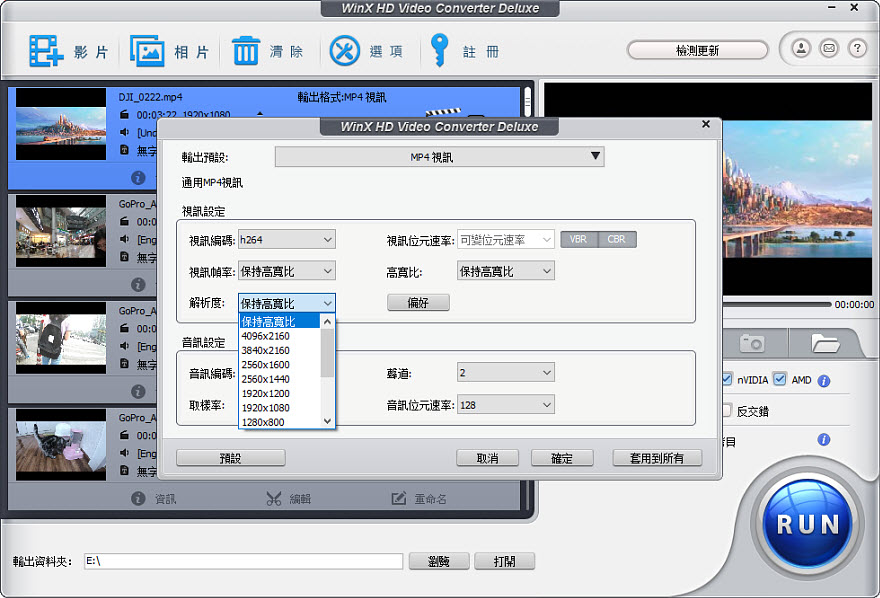Select 3840x2160 resolution

click(x=279, y=350)
